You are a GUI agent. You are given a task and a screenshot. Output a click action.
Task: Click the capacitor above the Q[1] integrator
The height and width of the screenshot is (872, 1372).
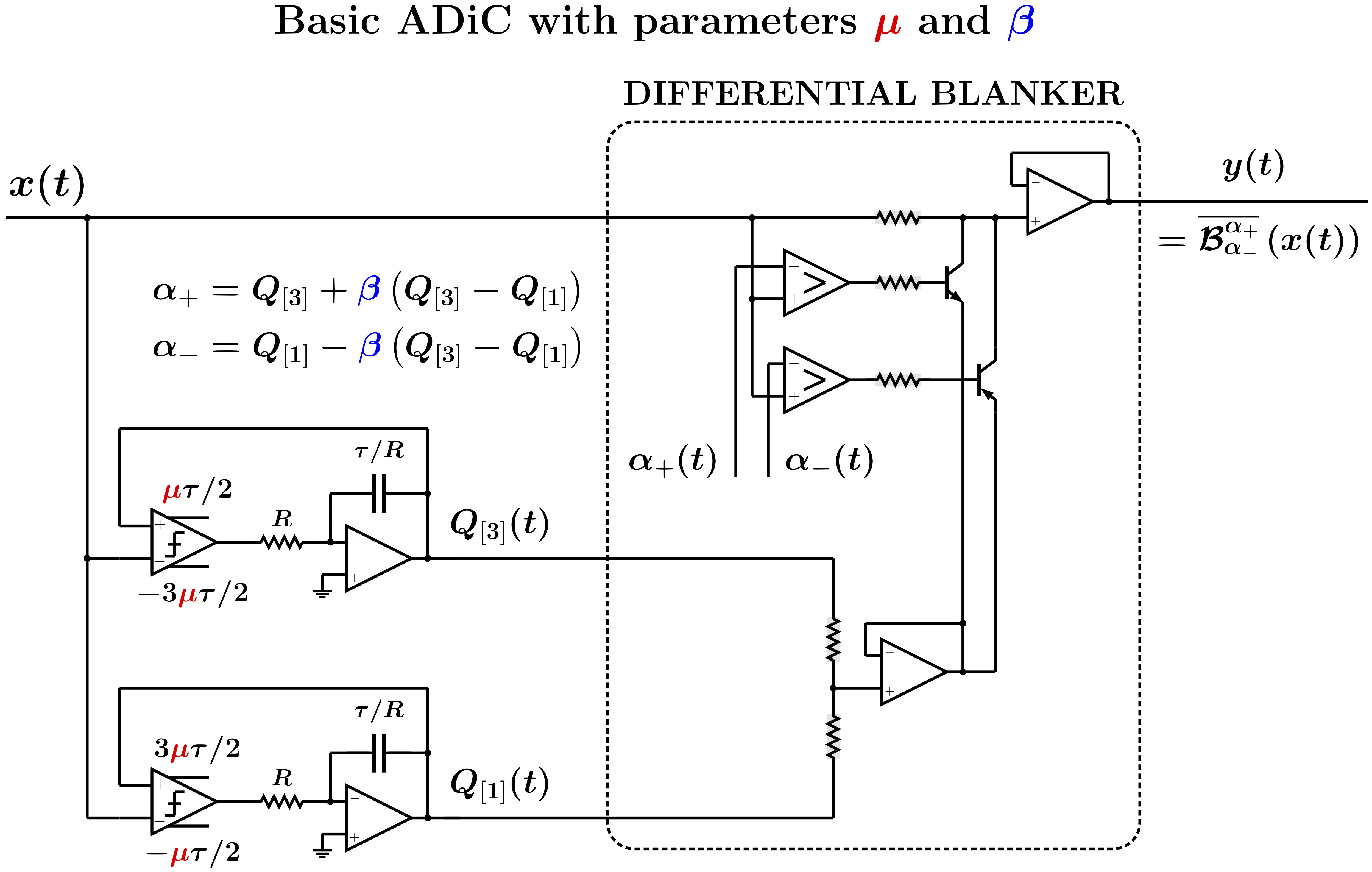point(379,753)
